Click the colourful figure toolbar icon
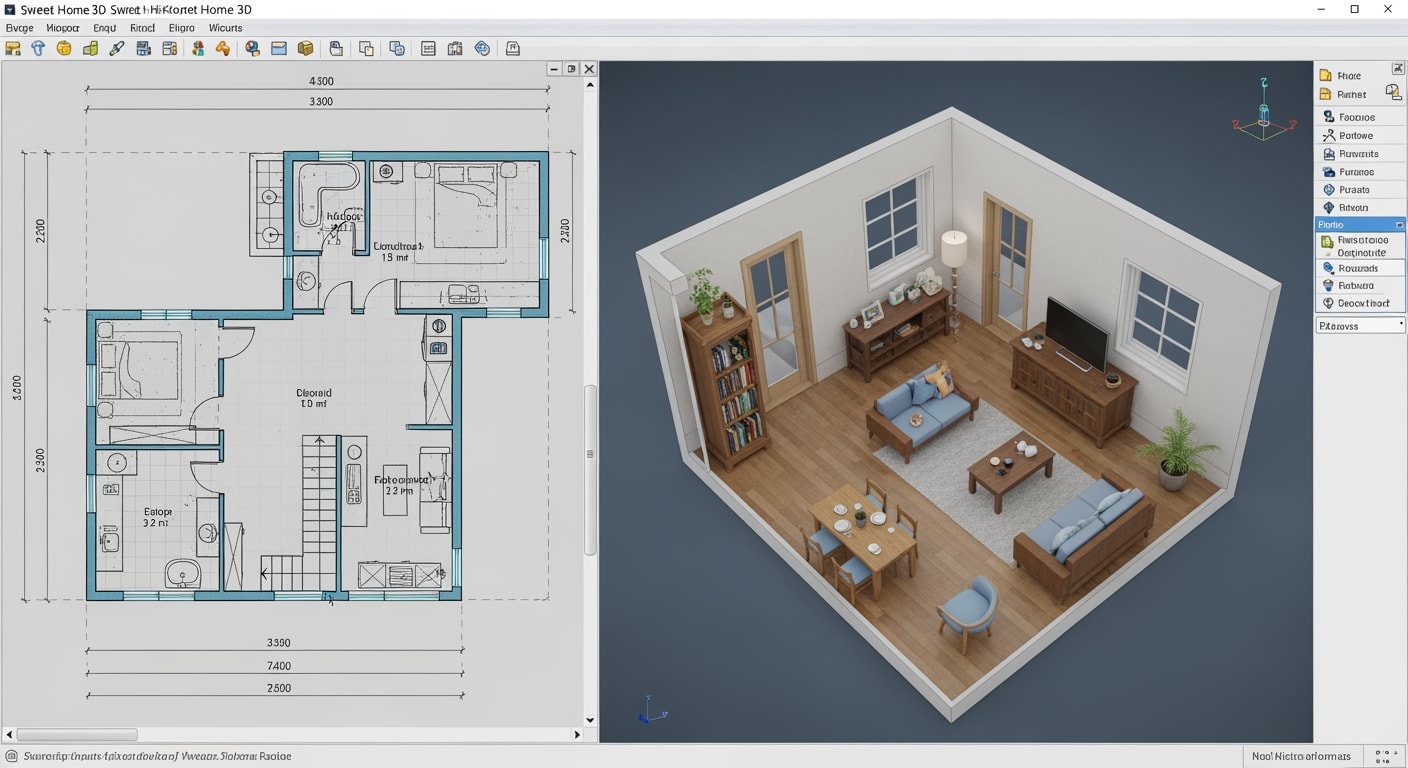The image size is (1408, 768). tap(197, 48)
